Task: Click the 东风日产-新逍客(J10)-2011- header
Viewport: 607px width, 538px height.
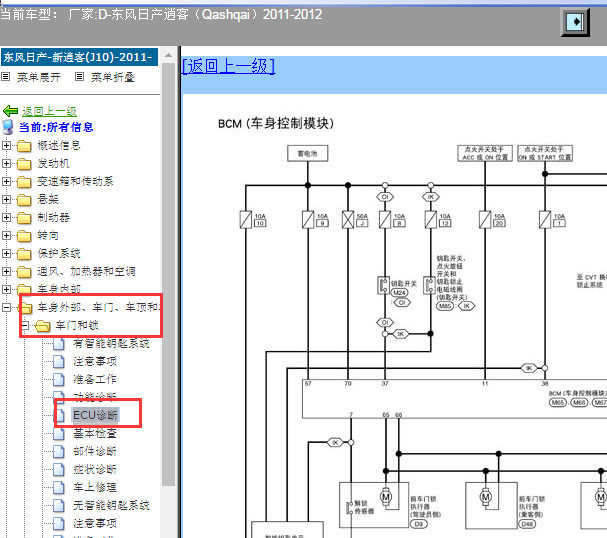Action: 79,57
